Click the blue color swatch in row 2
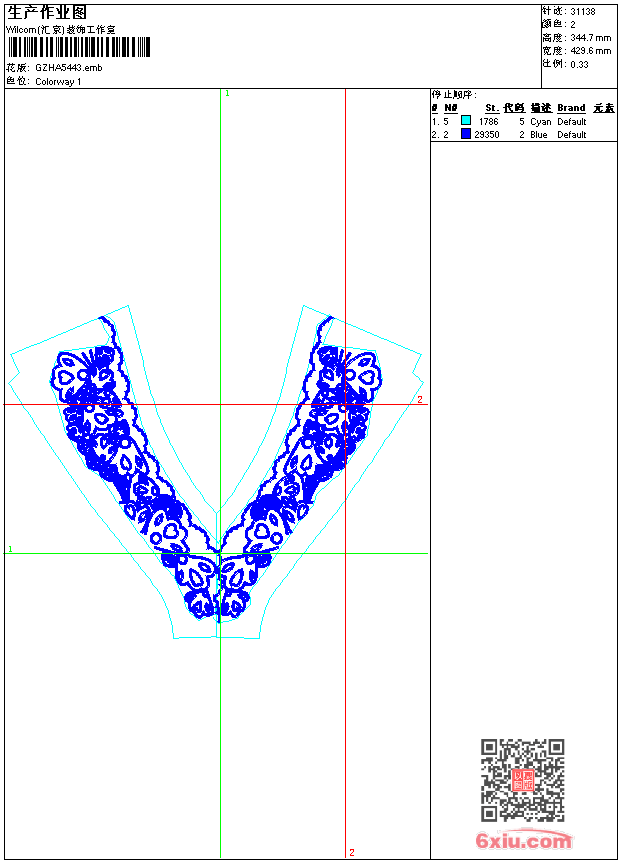The image size is (620, 860). (x=466, y=133)
